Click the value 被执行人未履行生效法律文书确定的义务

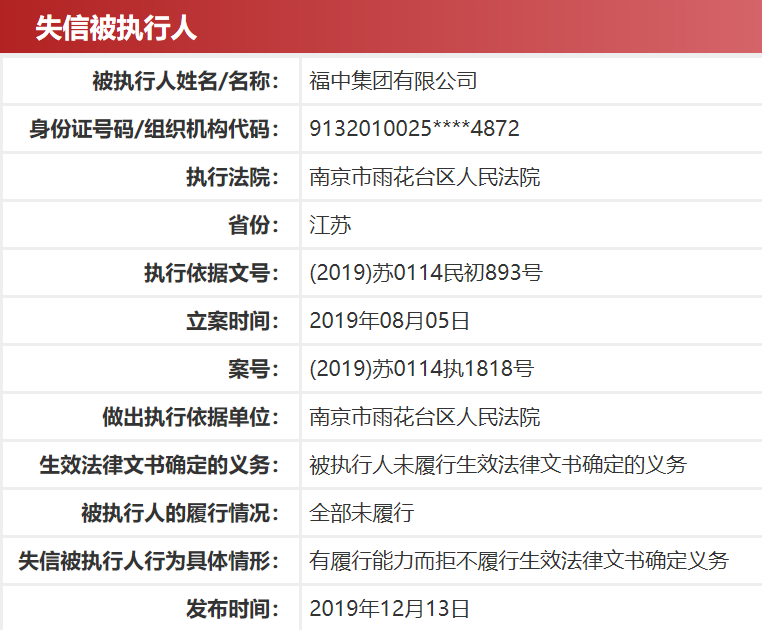click(x=498, y=465)
